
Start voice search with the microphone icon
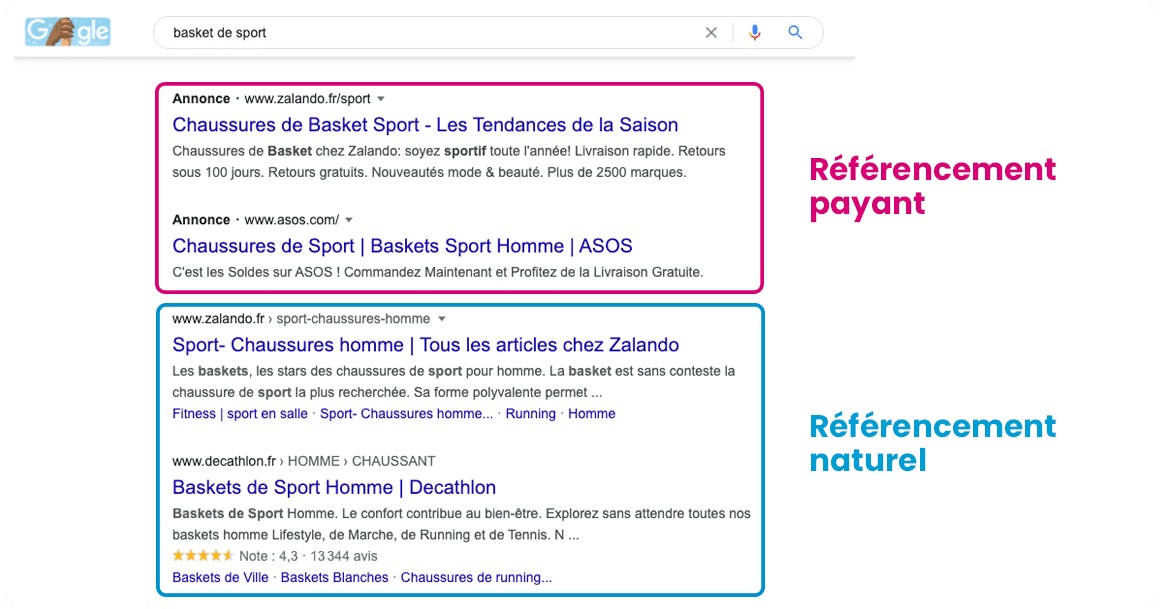[x=755, y=33]
